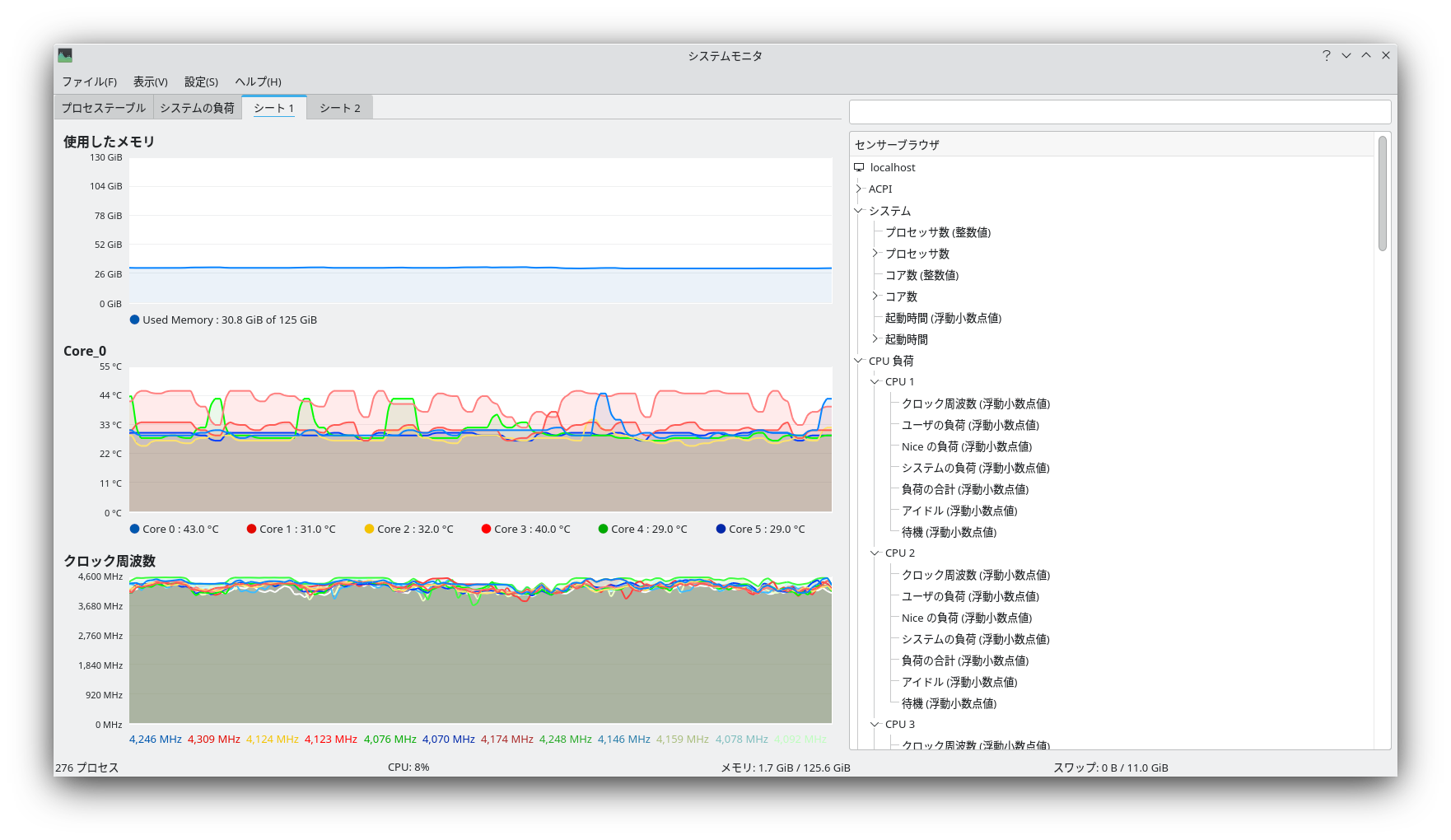Click the title bar help question mark icon
Viewport: 1451px width, 840px height.
(1326, 55)
